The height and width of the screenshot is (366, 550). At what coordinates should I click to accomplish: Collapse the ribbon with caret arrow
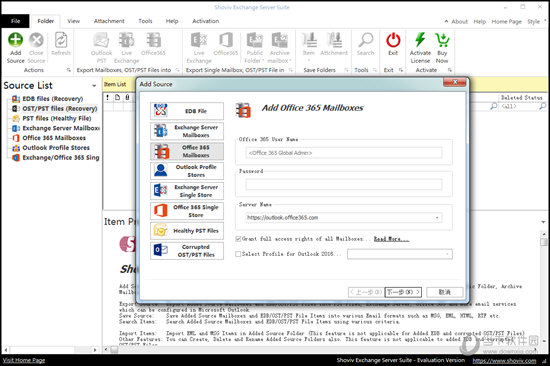(446, 21)
